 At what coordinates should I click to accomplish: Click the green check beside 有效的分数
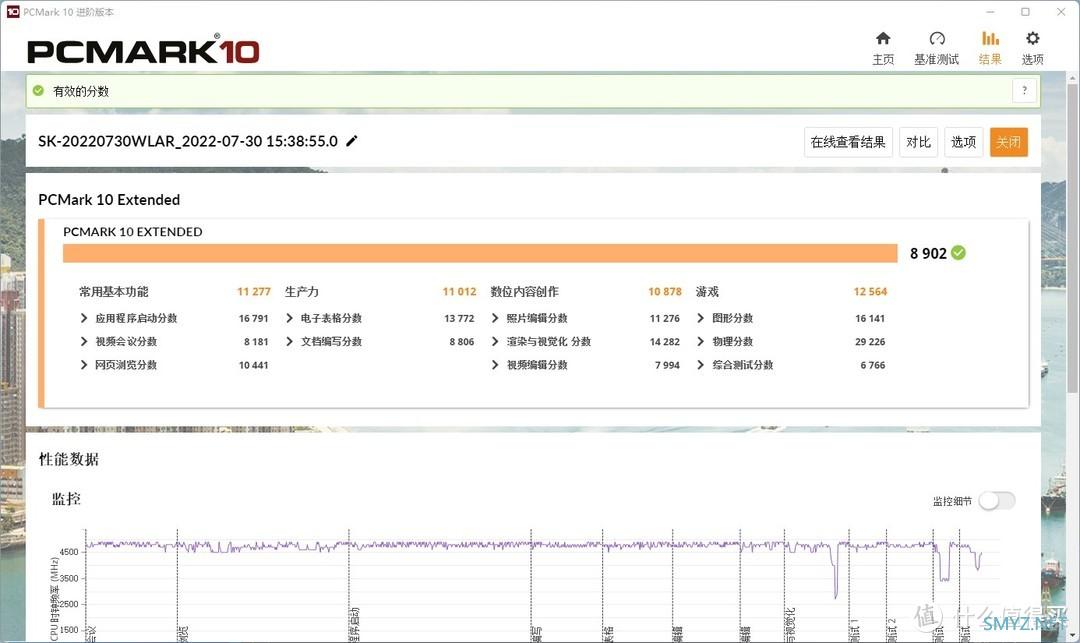(x=39, y=91)
